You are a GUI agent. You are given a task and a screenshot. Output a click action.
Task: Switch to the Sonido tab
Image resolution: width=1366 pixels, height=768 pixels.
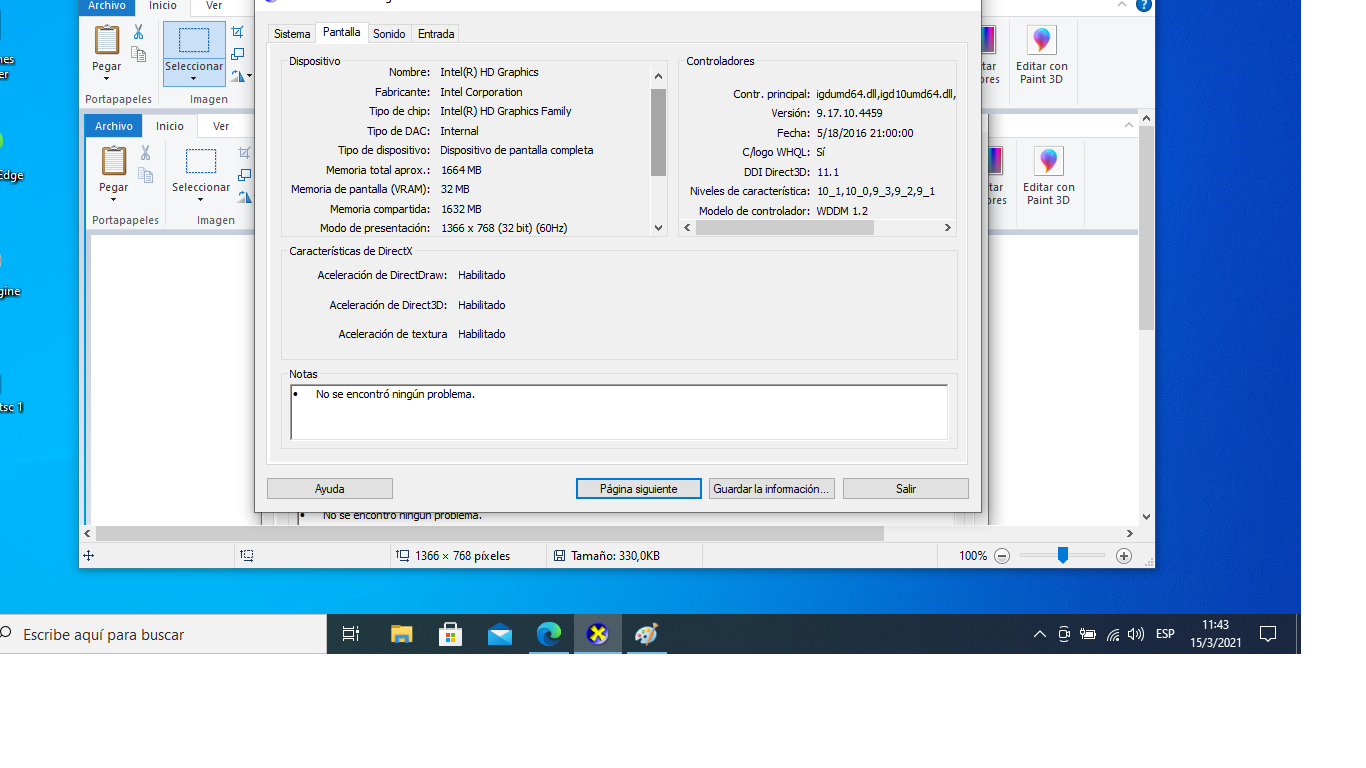[389, 33]
